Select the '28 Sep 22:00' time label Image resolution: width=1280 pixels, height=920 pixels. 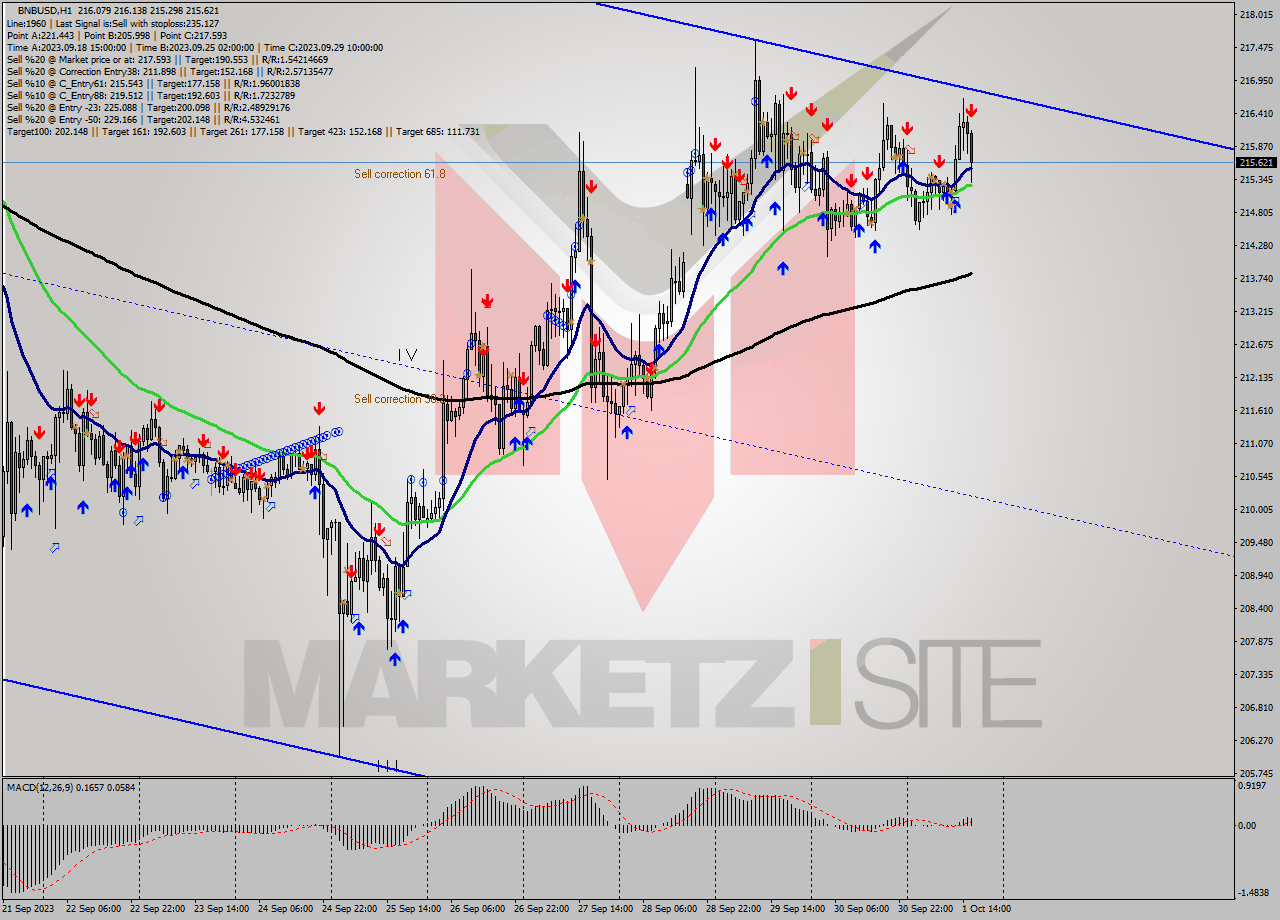click(x=734, y=909)
